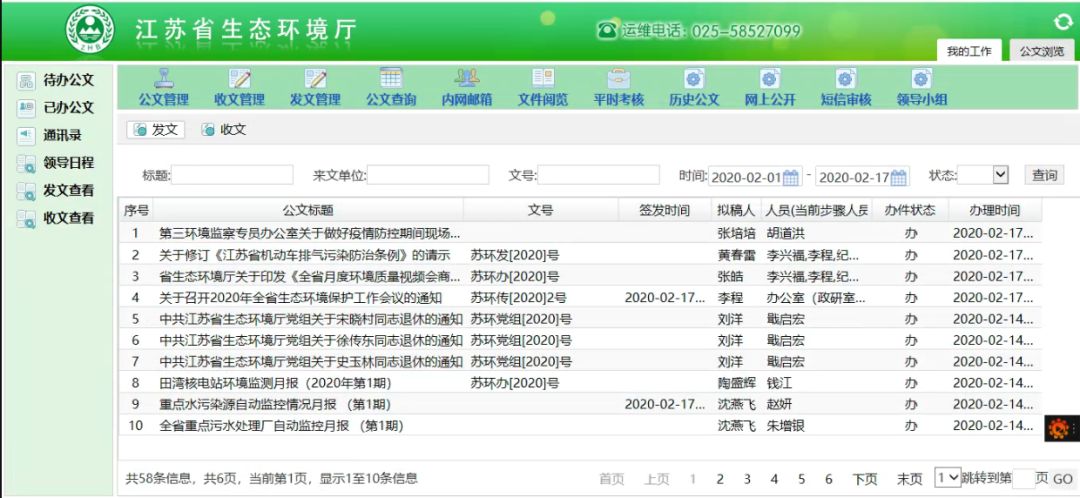Click the 查询 search button
Screen dimensions: 1080x498
[1044, 175]
